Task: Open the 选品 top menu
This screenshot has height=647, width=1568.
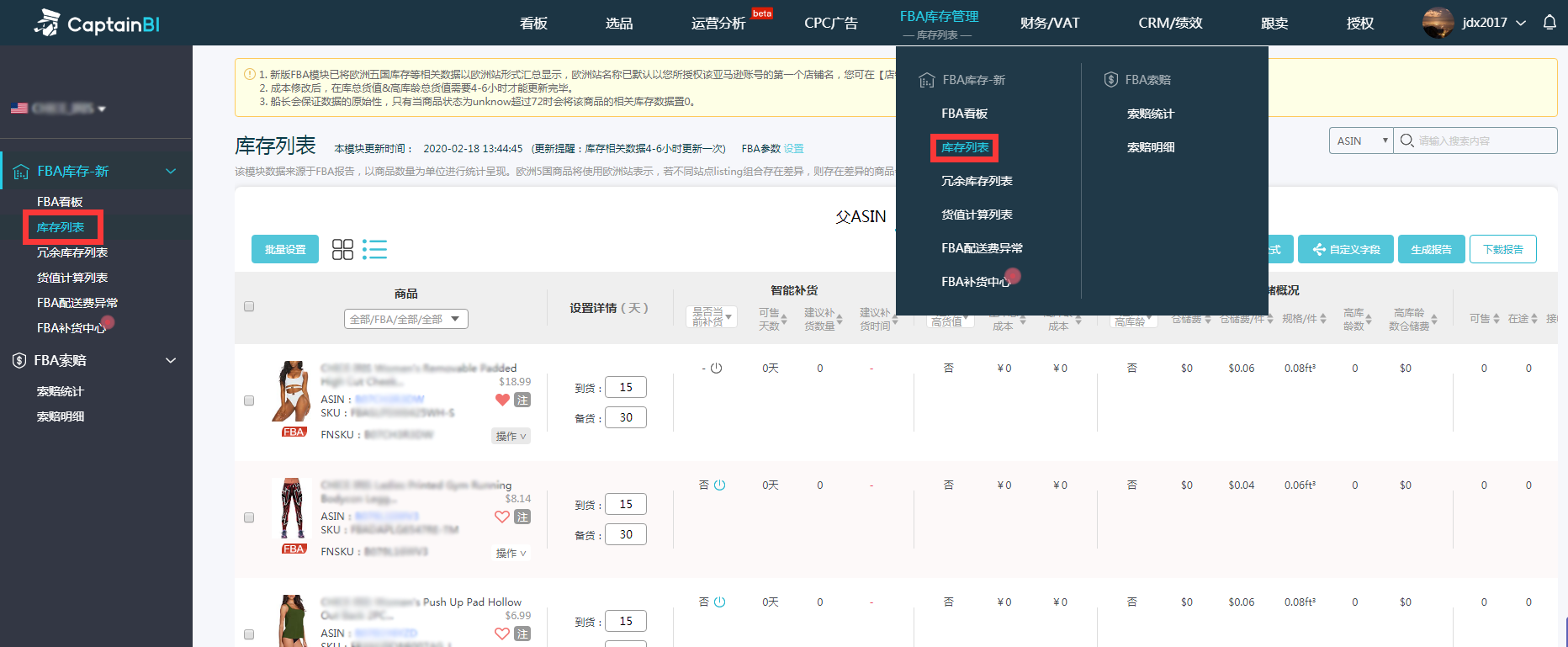Action: click(x=619, y=23)
